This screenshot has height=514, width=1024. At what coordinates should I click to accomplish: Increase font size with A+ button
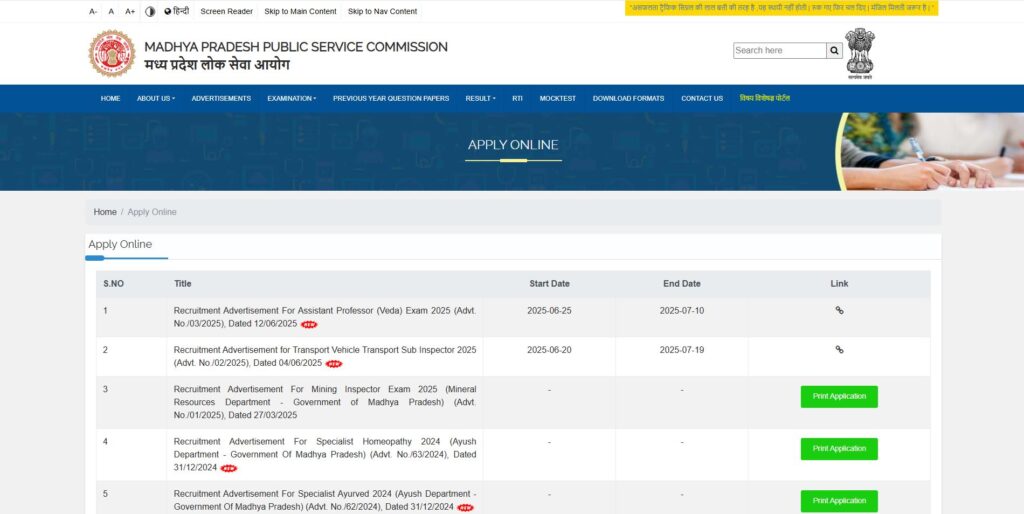pyautogui.click(x=130, y=11)
